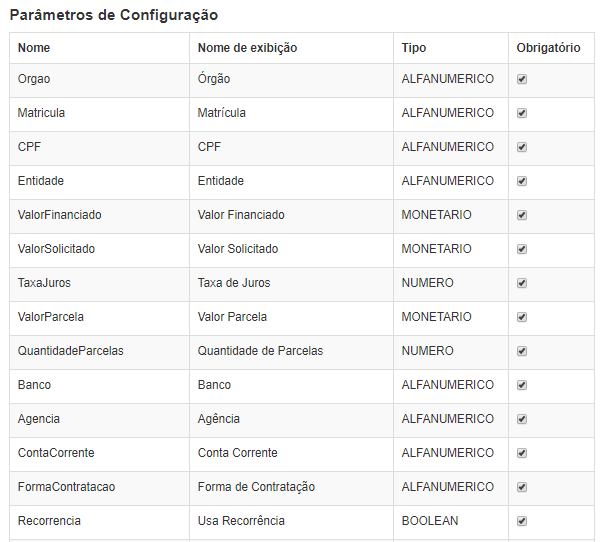
Task: Click the Parâmetros de Configuração heading
Action: (x=114, y=15)
